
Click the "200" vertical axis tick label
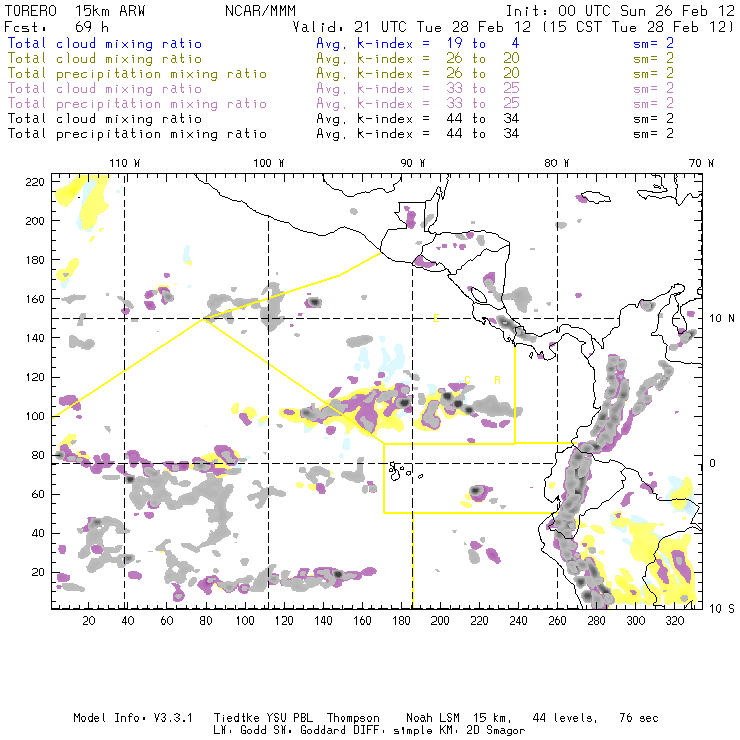click(x=35, y=221)
